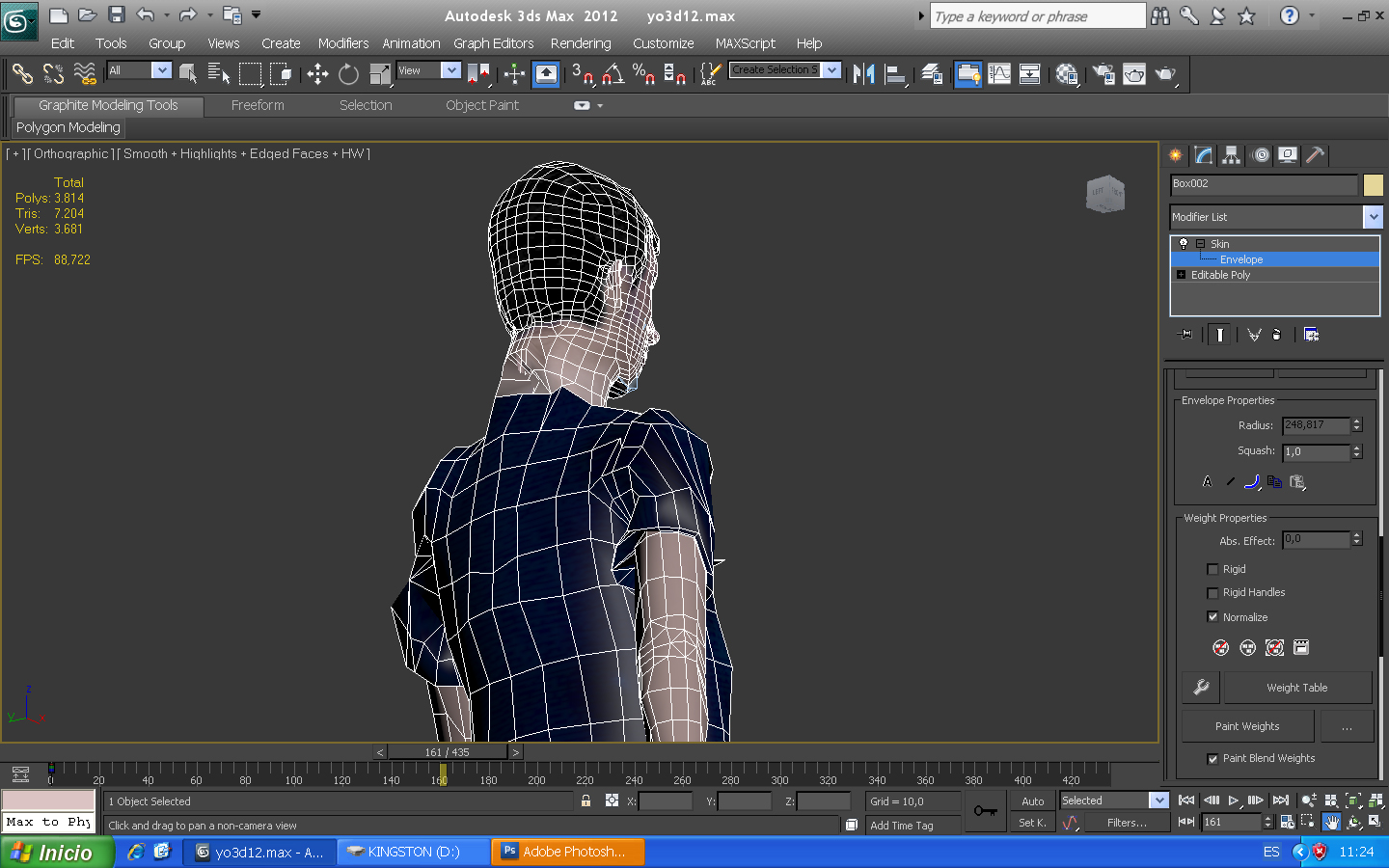Click the Weight Table button
Viewport: 1389px width, 868px height.
point(1296,688)
